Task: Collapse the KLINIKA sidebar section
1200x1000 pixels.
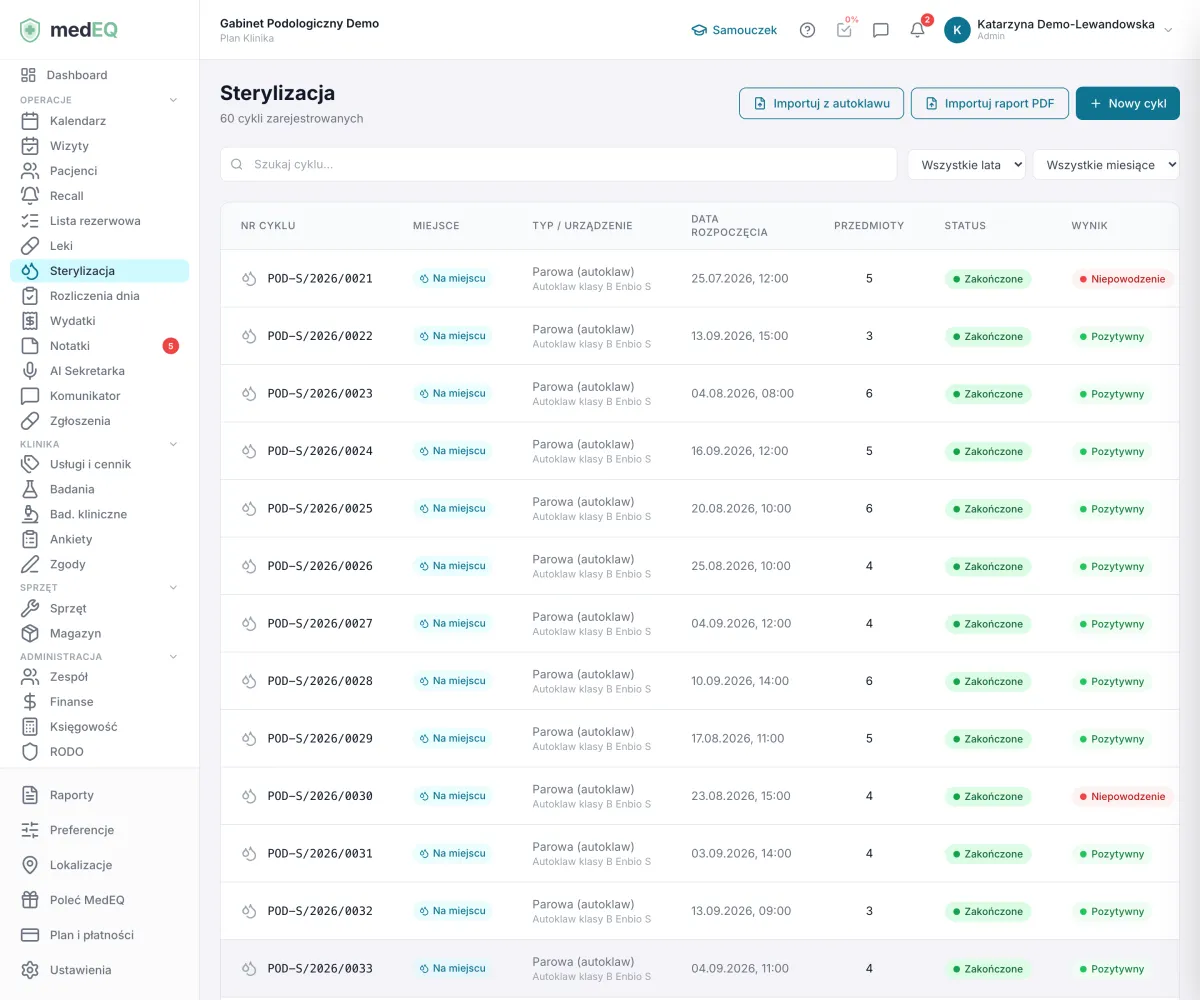Action: [x=173, y=444]
